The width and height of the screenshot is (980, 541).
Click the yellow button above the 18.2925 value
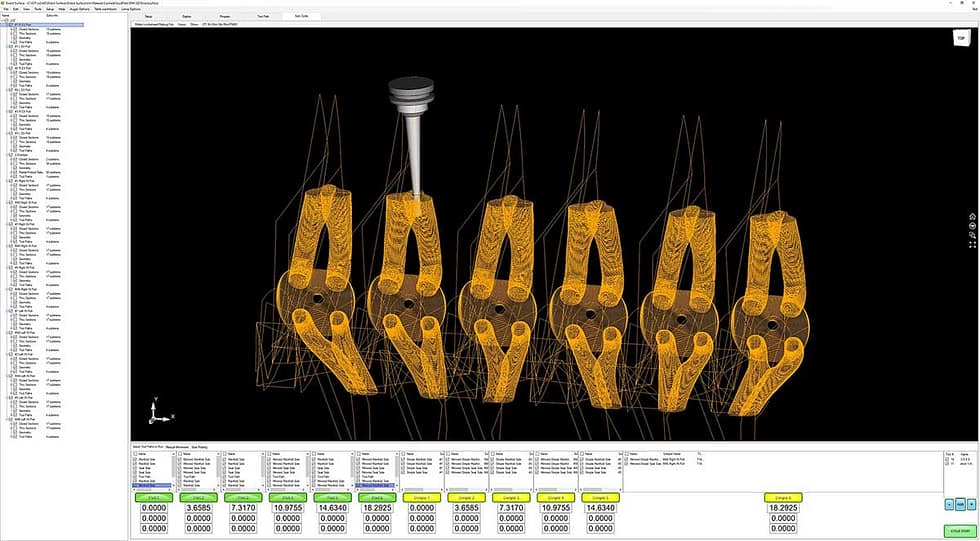coord(783,498)
